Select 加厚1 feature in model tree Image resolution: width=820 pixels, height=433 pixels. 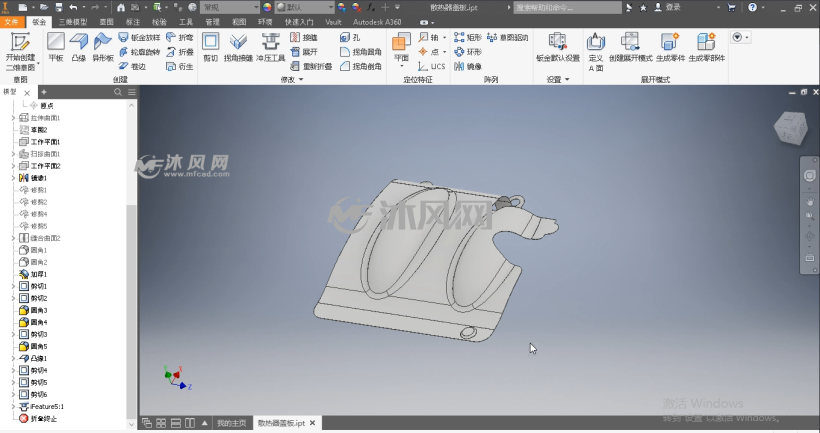33,274
